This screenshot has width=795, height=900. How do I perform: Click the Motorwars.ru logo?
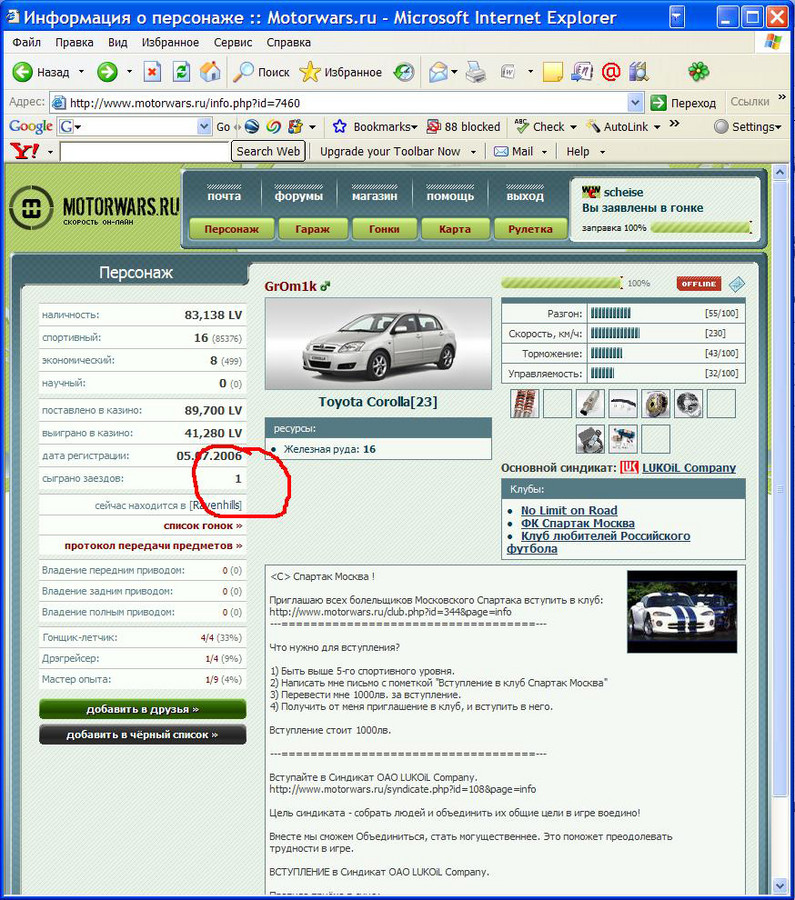[x=95, y=209]
